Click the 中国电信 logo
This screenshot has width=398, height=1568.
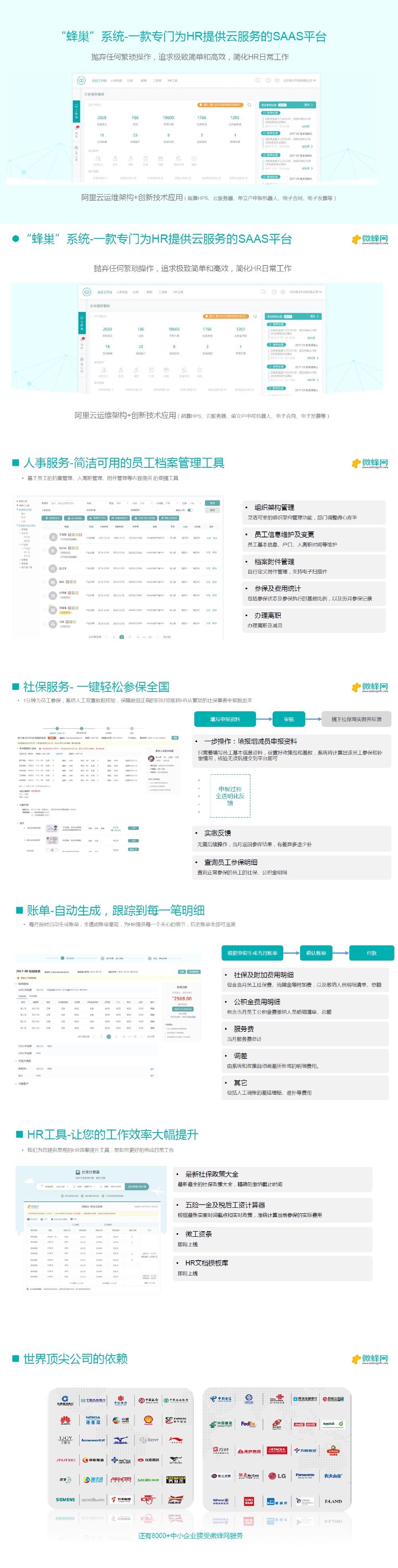click(221, 1399)
